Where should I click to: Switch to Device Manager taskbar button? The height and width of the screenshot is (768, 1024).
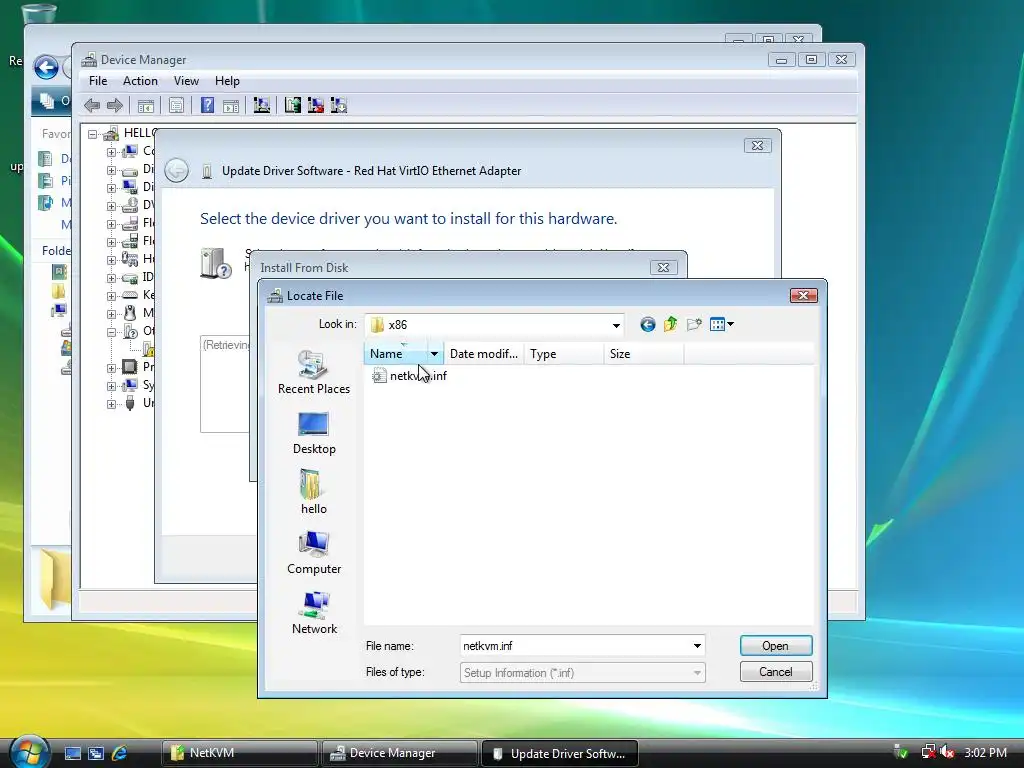399,753
